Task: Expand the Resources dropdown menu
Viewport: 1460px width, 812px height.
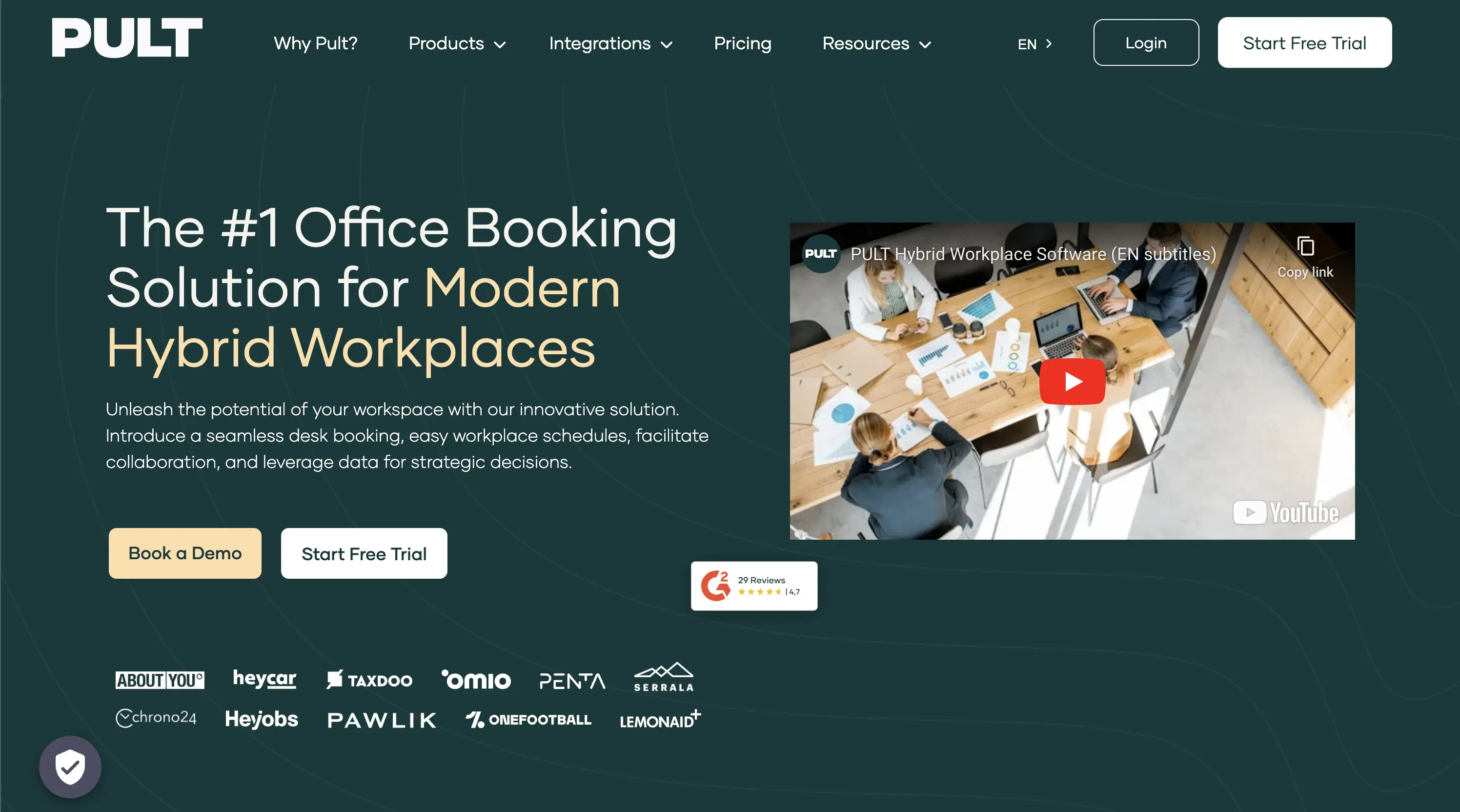Action: tap(876, 43)
